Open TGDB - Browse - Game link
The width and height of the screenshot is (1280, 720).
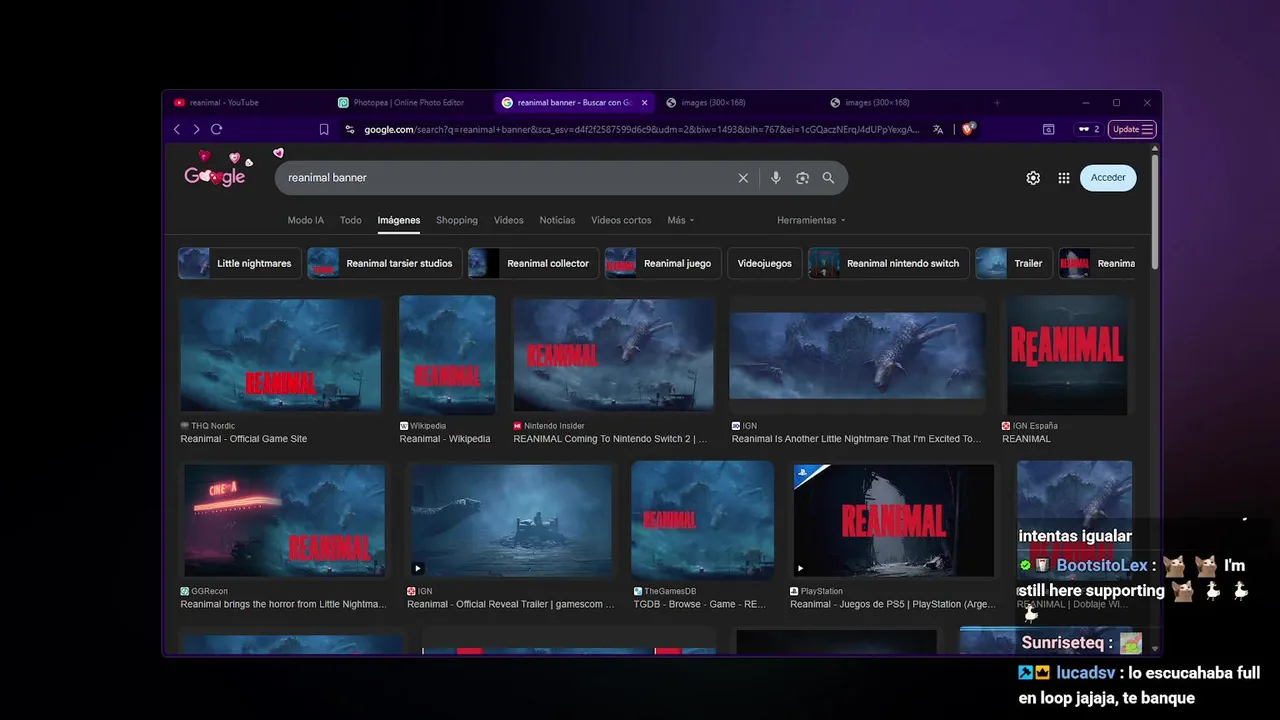click(700, 604)
